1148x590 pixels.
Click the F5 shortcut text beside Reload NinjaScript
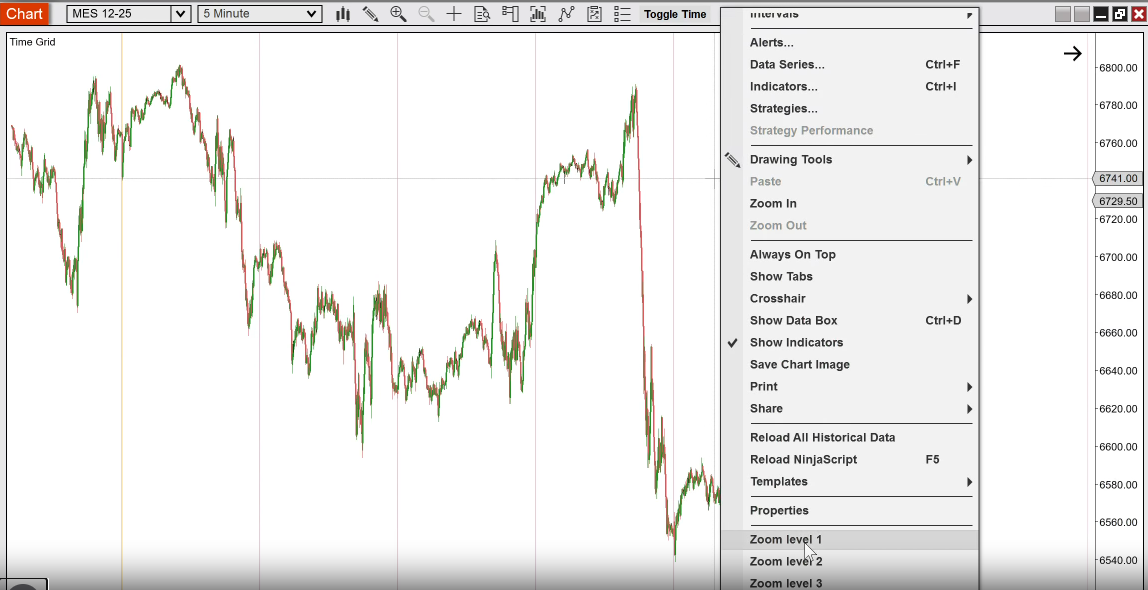[x=932, y=460]
